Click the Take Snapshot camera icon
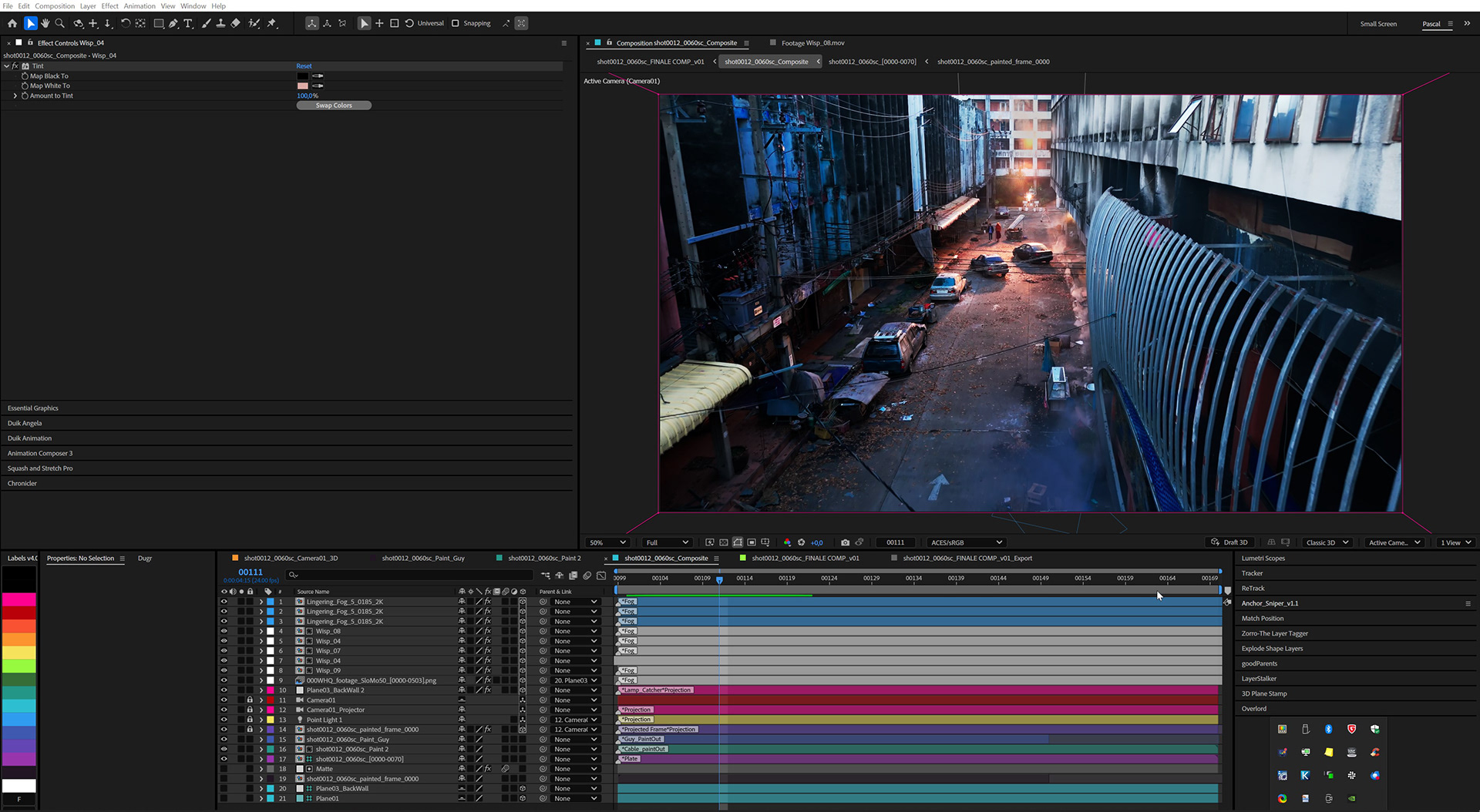This screenshot has height=812, width=1480. [x=845, y=542]
